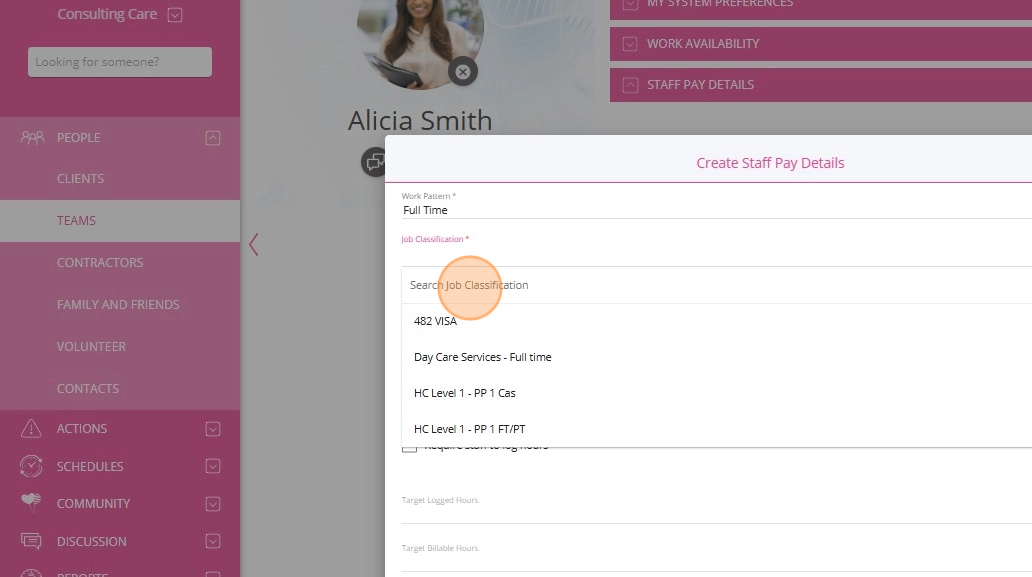1032x577 pixels.
Task: Open Contractors in sidebar
Action: (100, 263)
